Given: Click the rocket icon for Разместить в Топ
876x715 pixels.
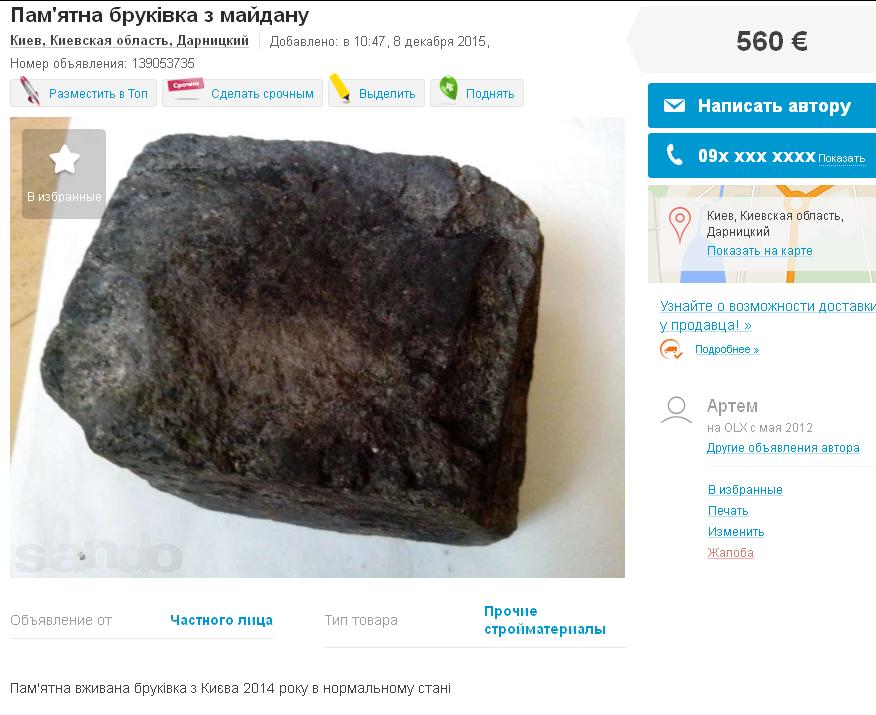Looking at the screenshot, I should 29,91.
